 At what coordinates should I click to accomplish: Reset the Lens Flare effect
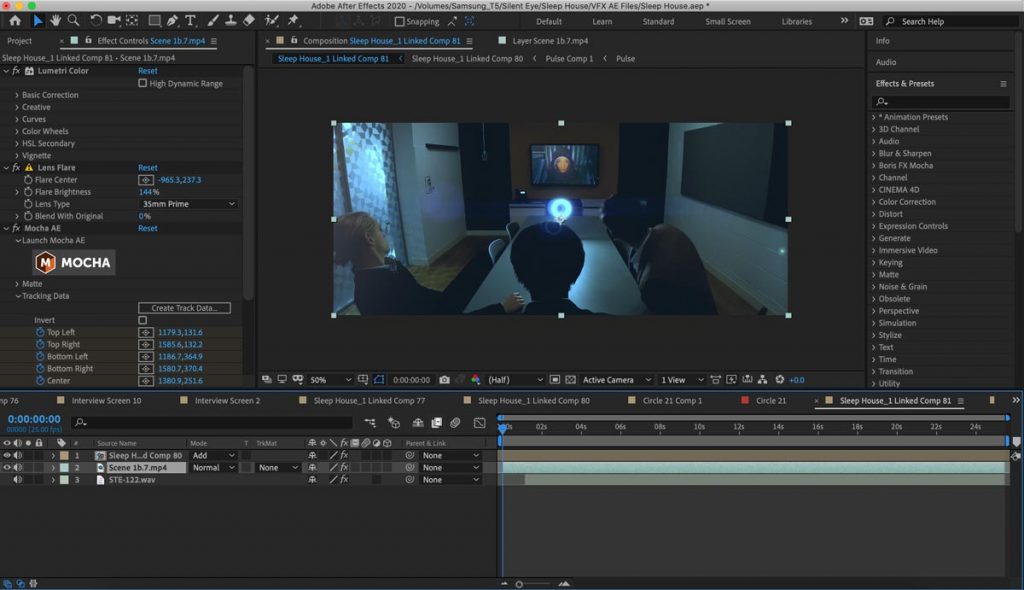coord(147,168)
